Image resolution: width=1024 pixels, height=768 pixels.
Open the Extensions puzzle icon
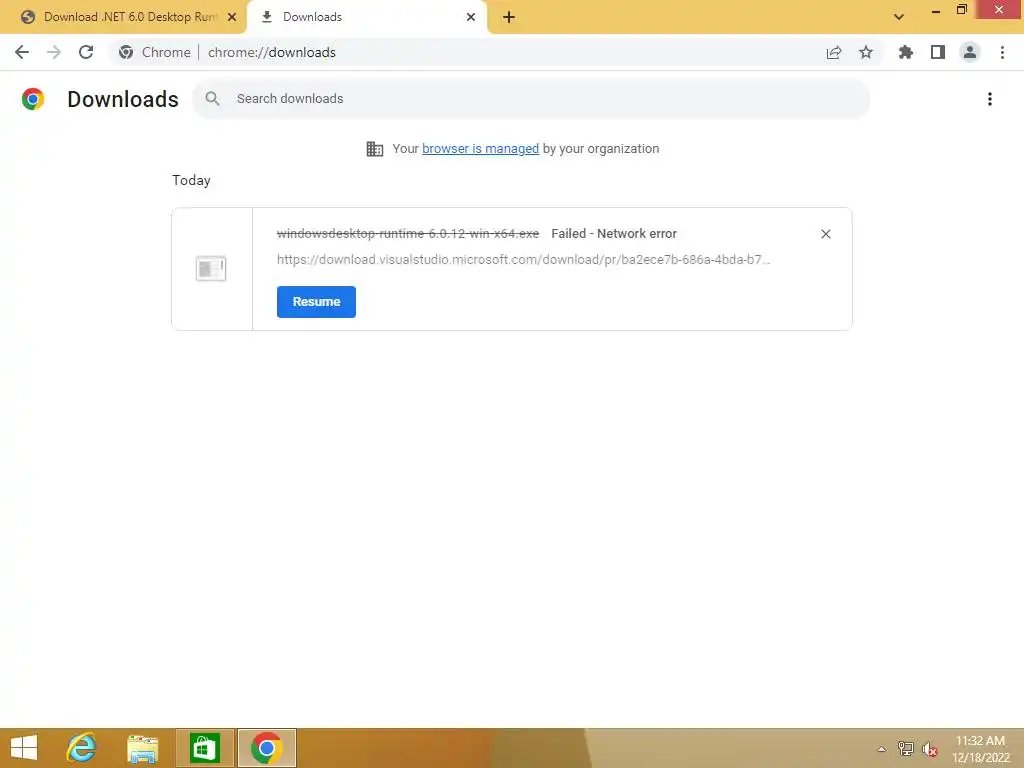[906, 52]
